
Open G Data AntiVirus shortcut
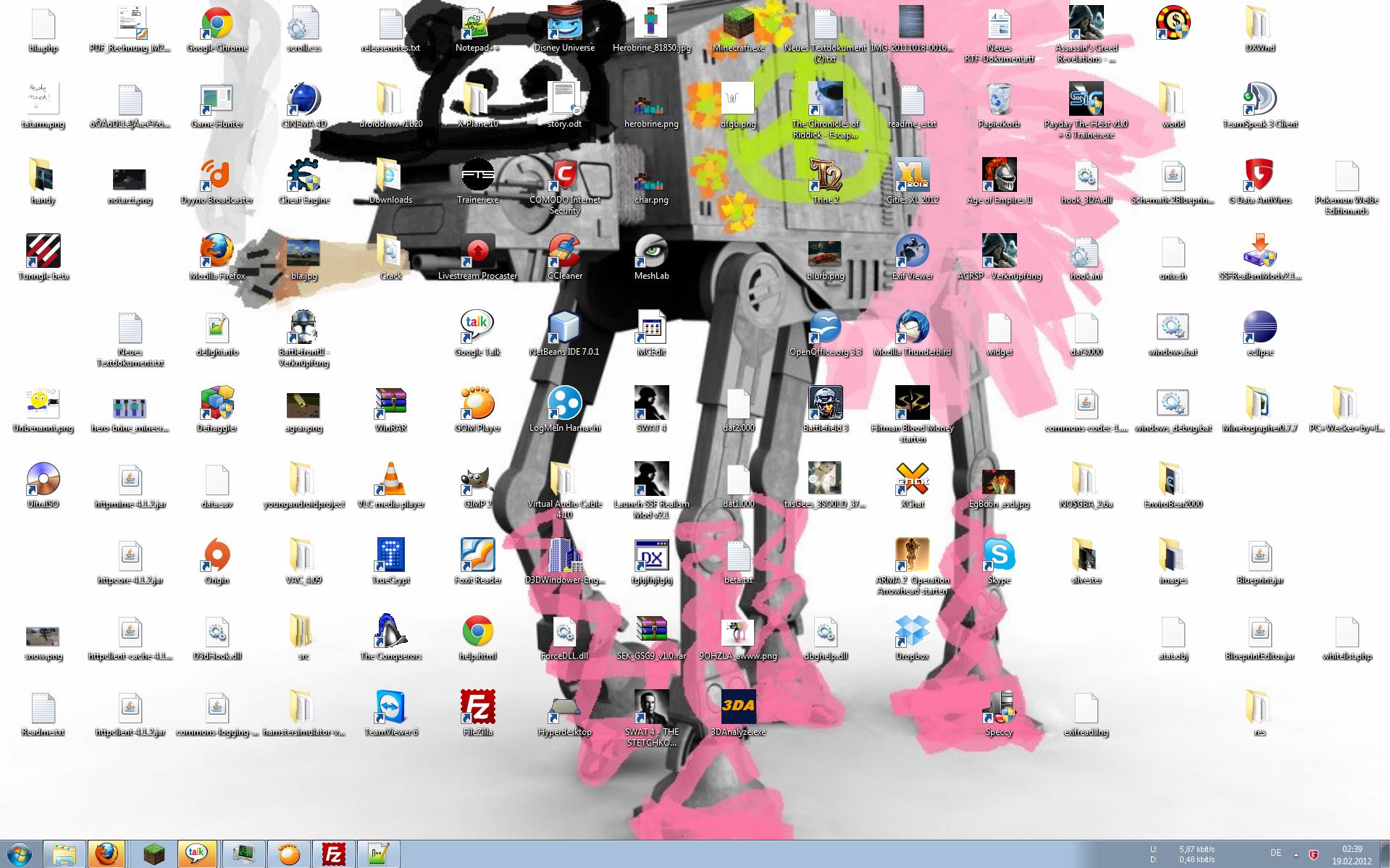click(x=1260, y=182)
